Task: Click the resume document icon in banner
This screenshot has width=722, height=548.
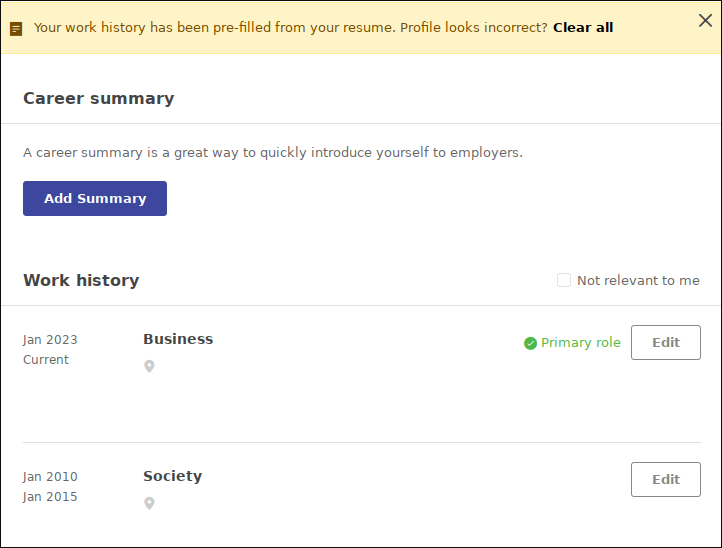Action: click(16, 29)
